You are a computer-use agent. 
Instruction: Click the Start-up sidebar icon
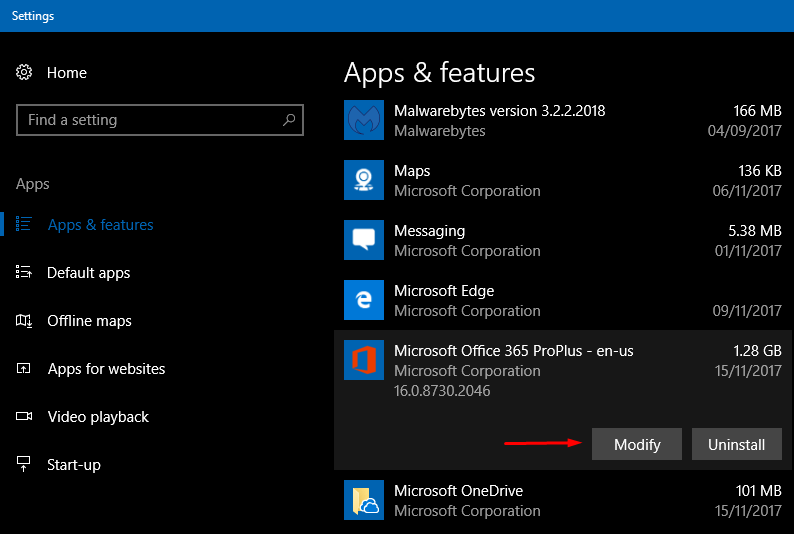coord(23,464)
